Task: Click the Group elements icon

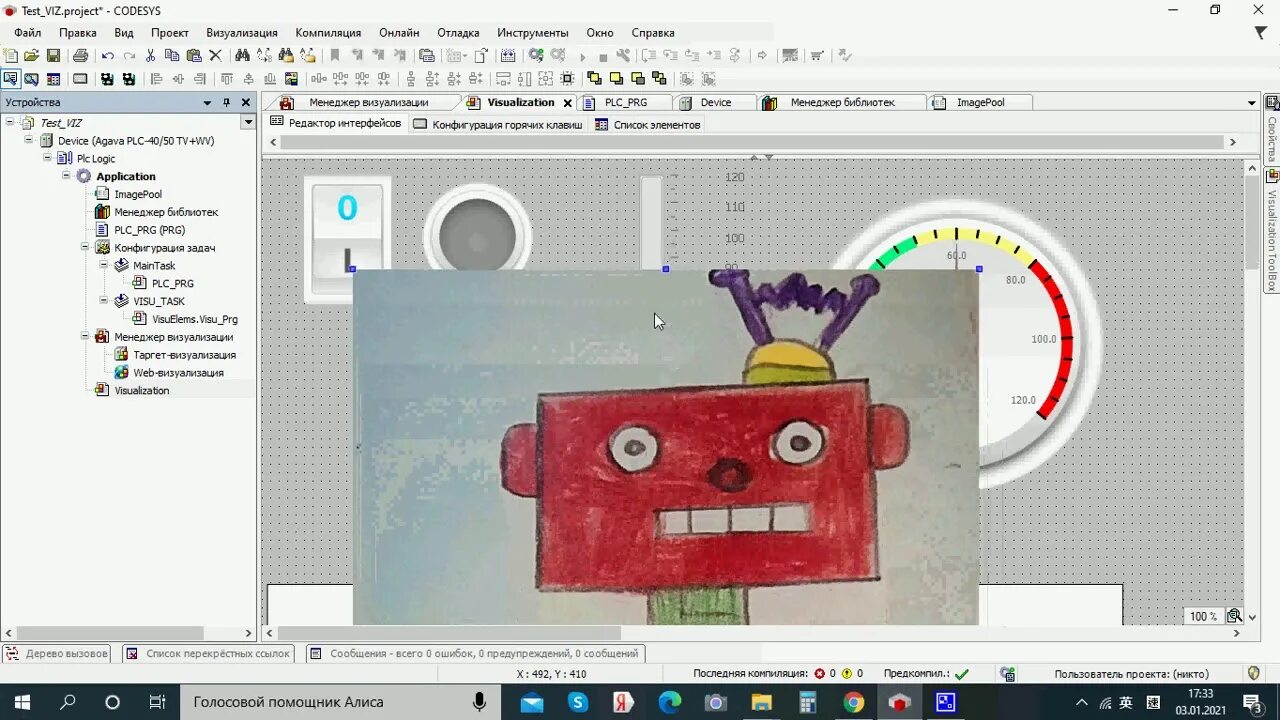Action: pos(687,79)
